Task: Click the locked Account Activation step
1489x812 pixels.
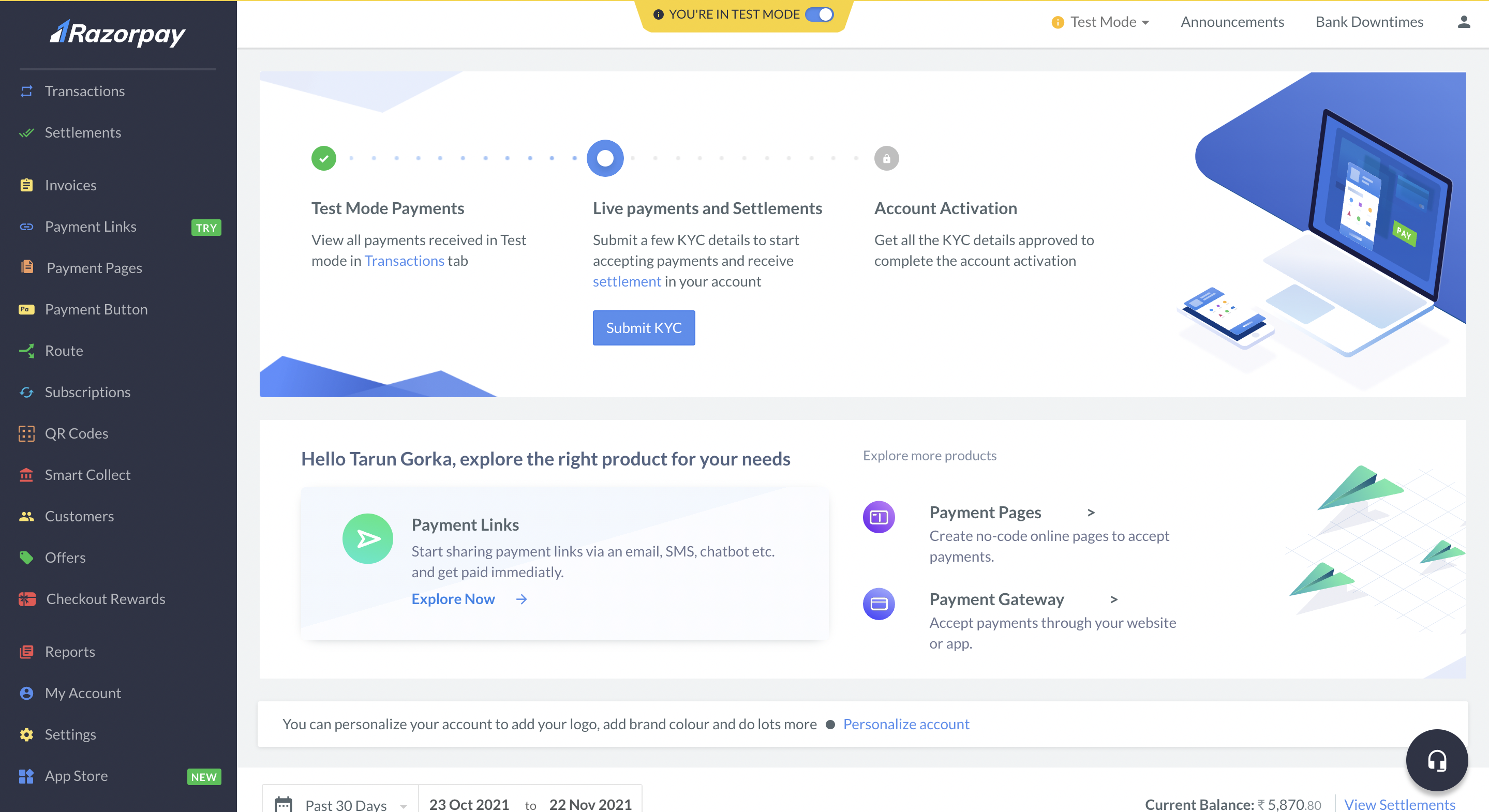Action: pos(886,158)
